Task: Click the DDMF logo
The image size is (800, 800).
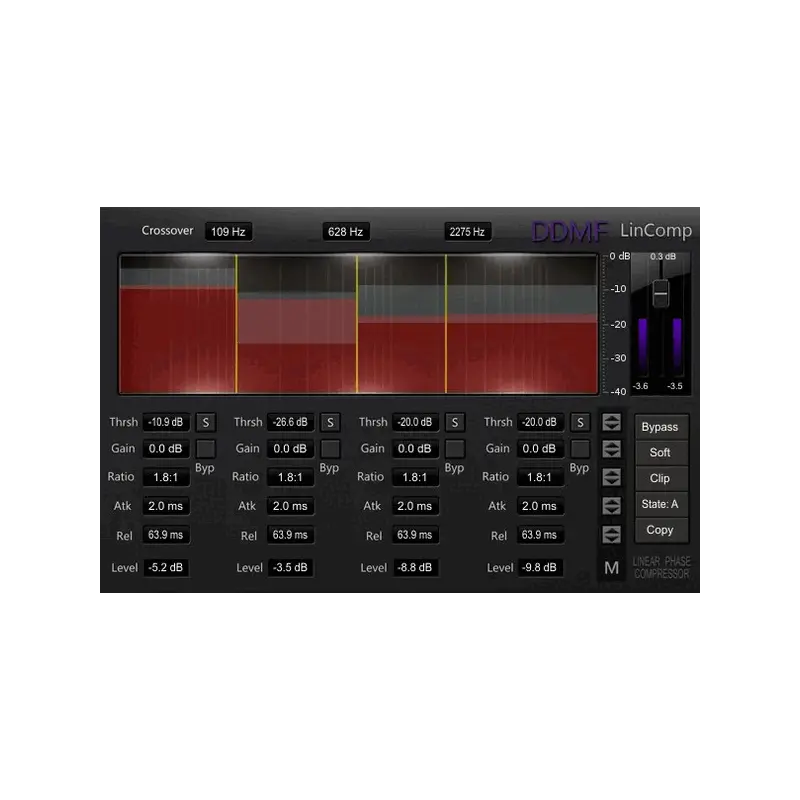Action: [x=569, y=232]
